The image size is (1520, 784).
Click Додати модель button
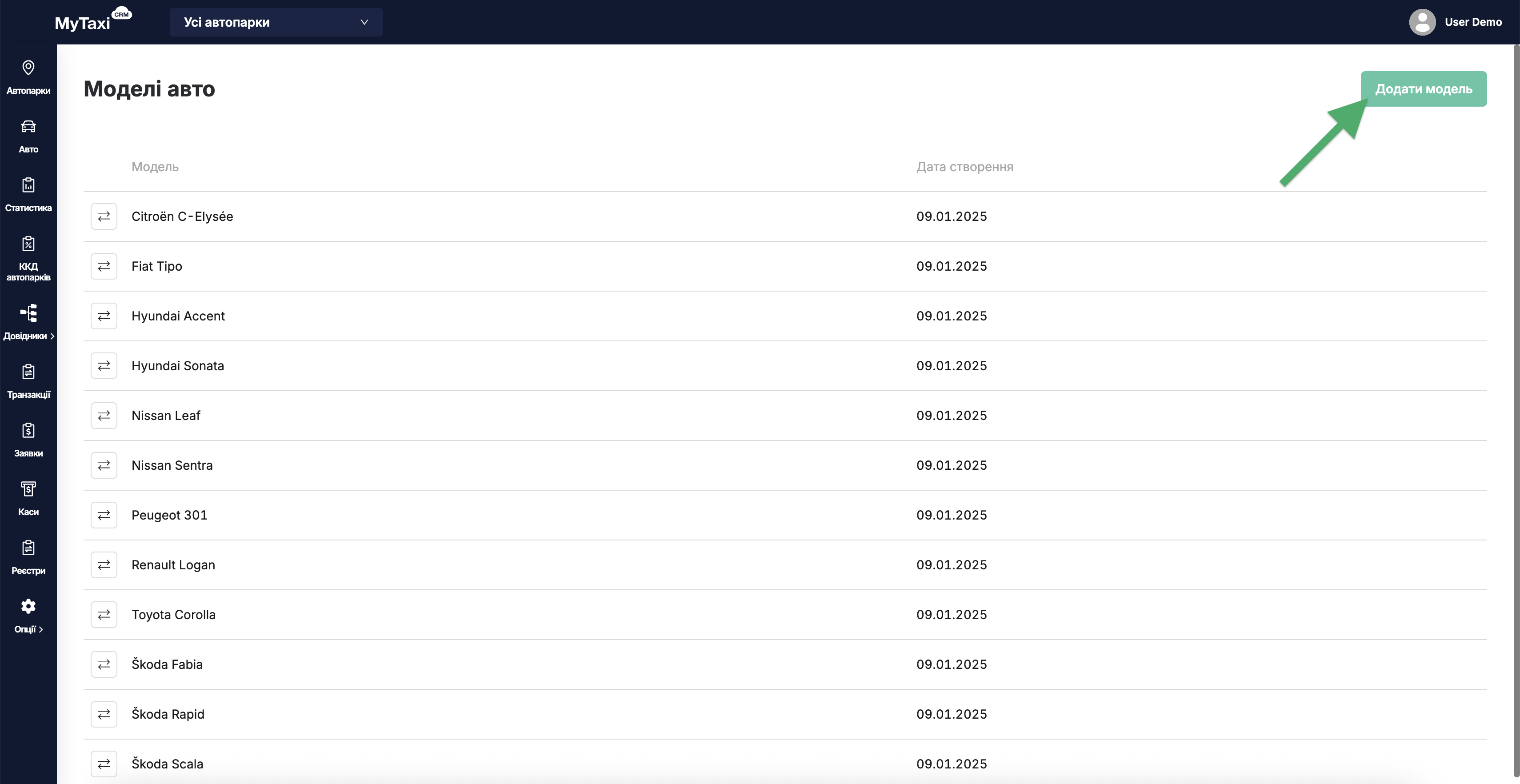(1423, 89)
